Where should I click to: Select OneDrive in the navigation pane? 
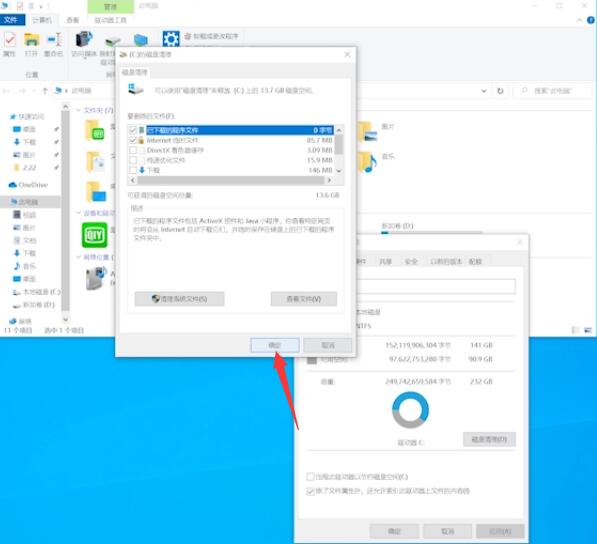(28, 185)
